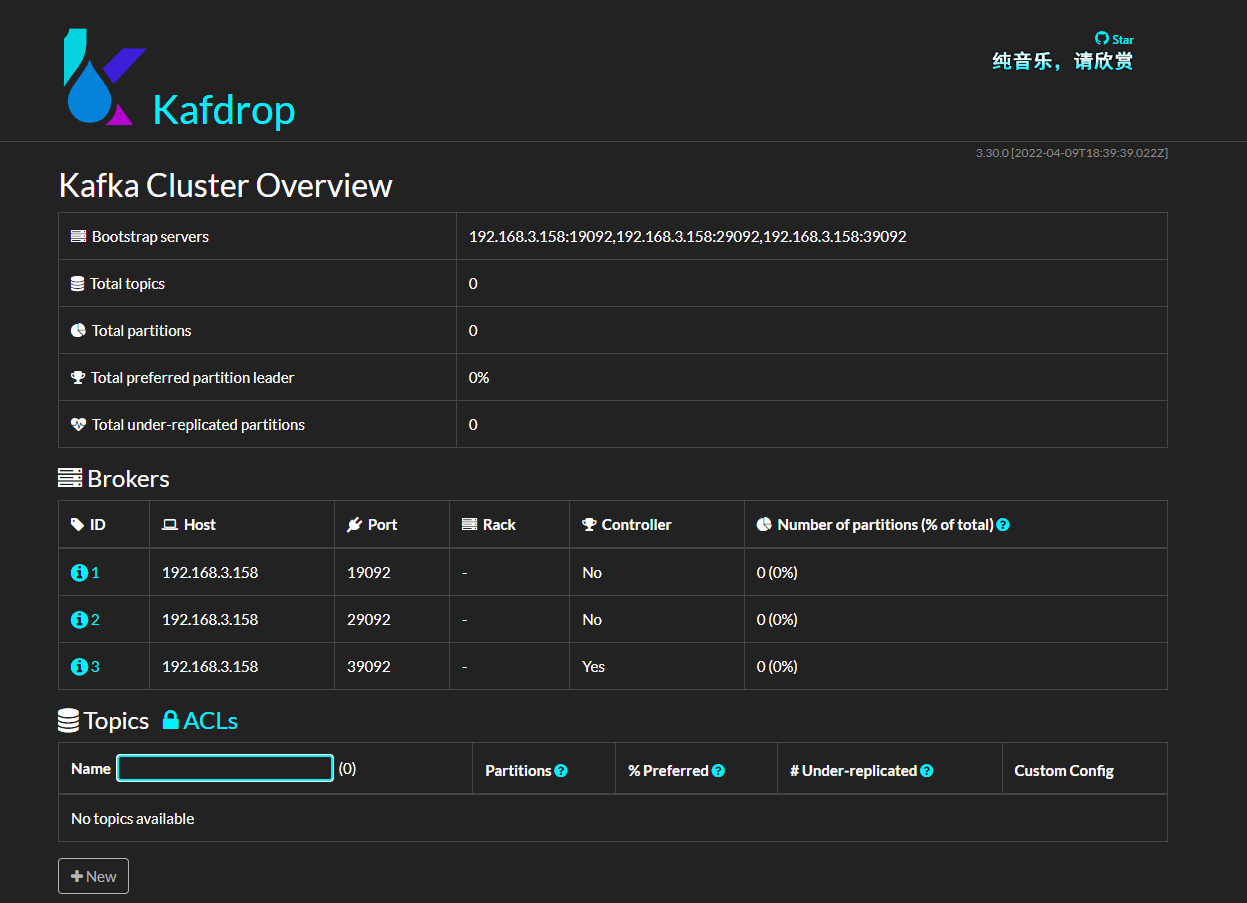1247x903 pixels.
Task: Open broker ID 1 link
Action: coord(96,573)
